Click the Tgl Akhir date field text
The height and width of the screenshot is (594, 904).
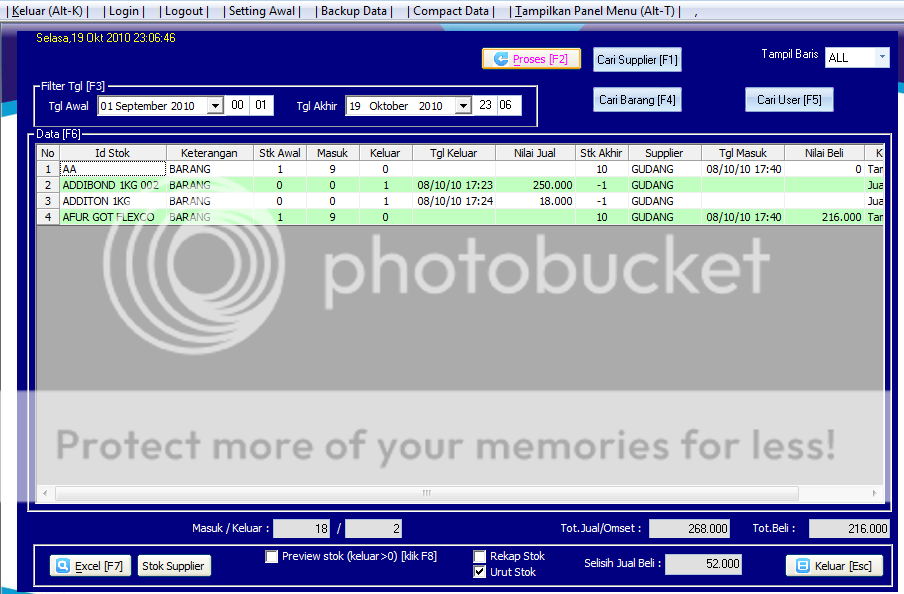click(x=396, y=106)
